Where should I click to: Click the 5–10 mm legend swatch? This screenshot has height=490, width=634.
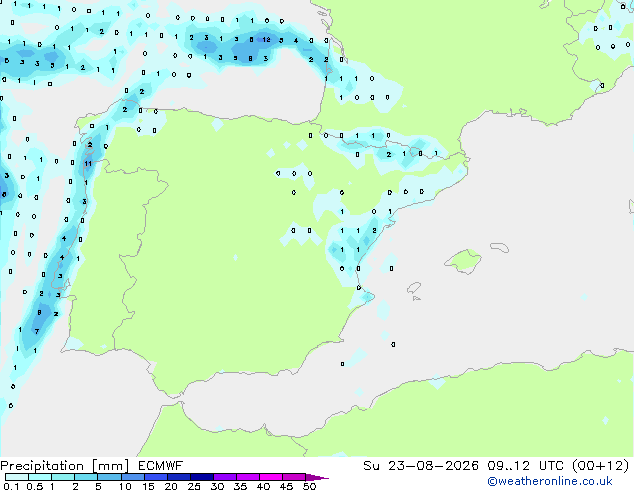tap(109, 477)
